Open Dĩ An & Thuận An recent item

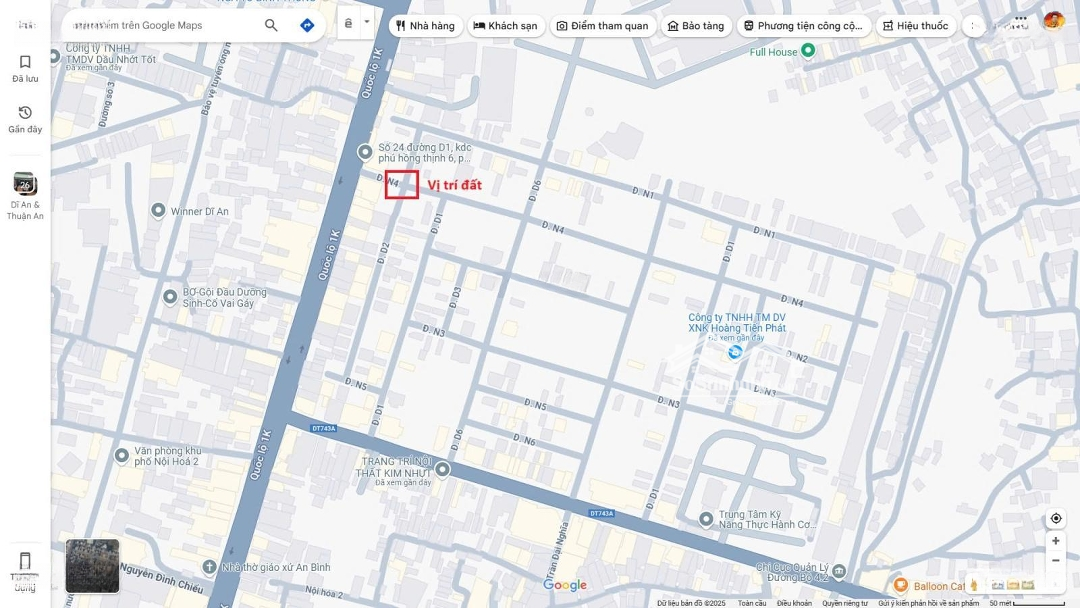[x=25, y=196]
